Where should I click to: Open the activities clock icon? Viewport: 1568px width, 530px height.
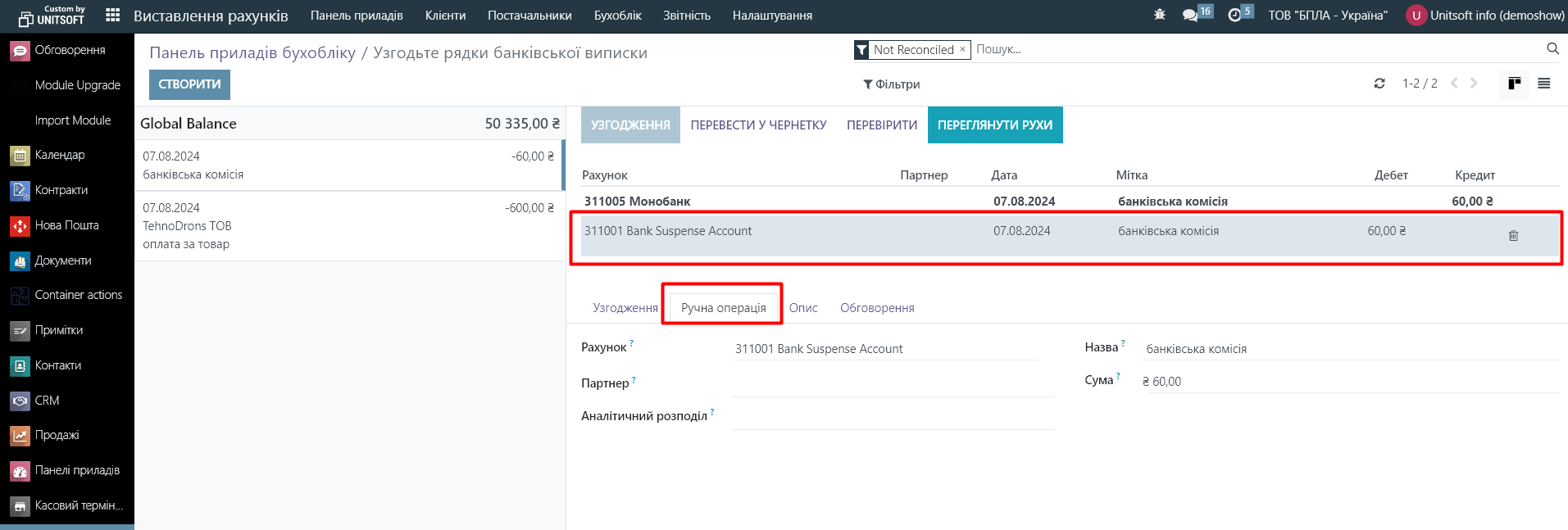tap(1234, 16)
